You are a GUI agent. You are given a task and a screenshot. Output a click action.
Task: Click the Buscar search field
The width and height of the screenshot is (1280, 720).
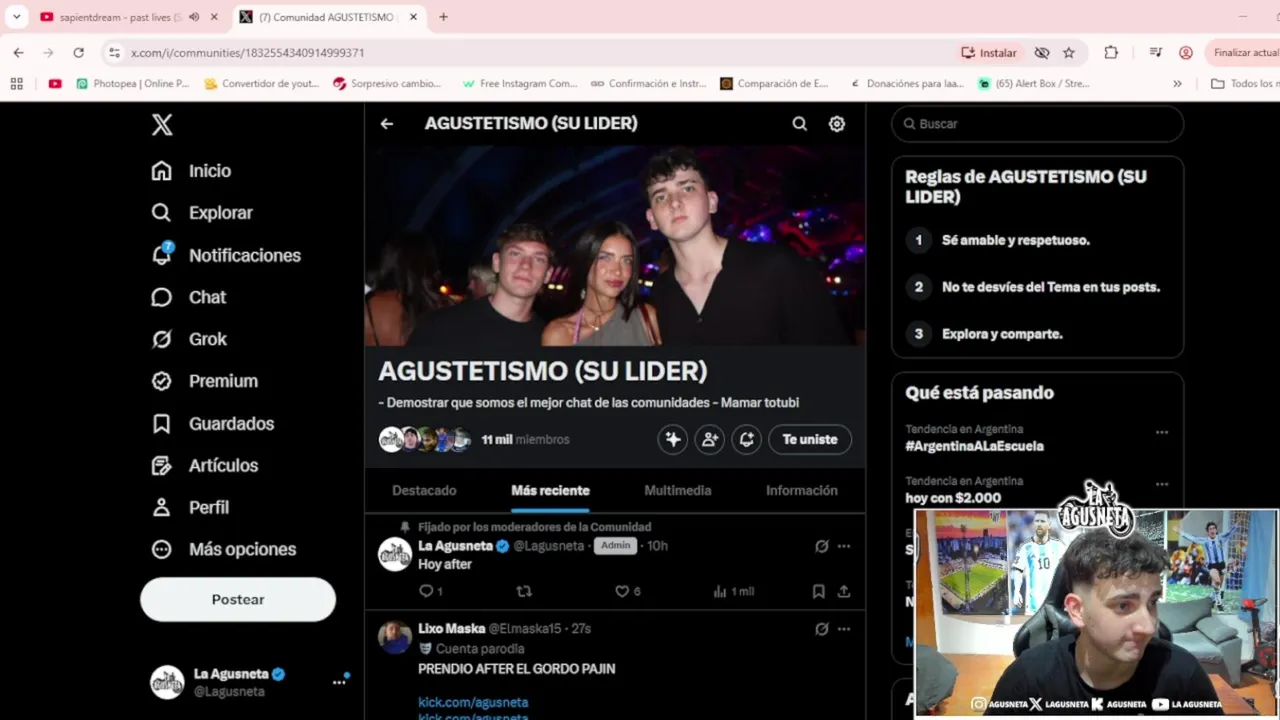point(1038,124)
